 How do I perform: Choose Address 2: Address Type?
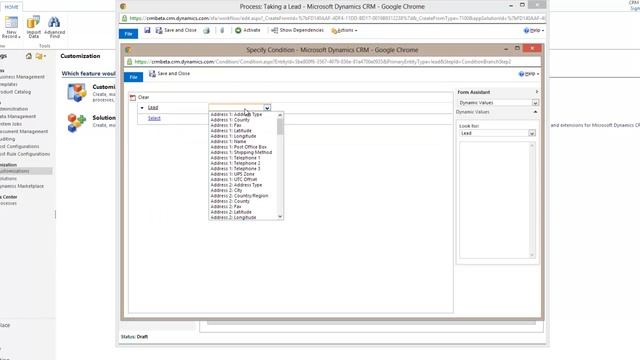click(x=236, y=185)
